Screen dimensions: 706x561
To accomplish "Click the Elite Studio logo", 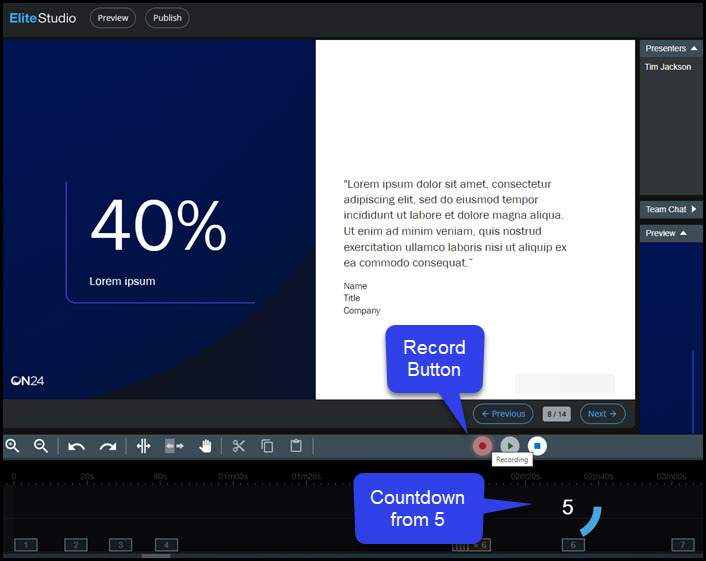I will point(43,18).
